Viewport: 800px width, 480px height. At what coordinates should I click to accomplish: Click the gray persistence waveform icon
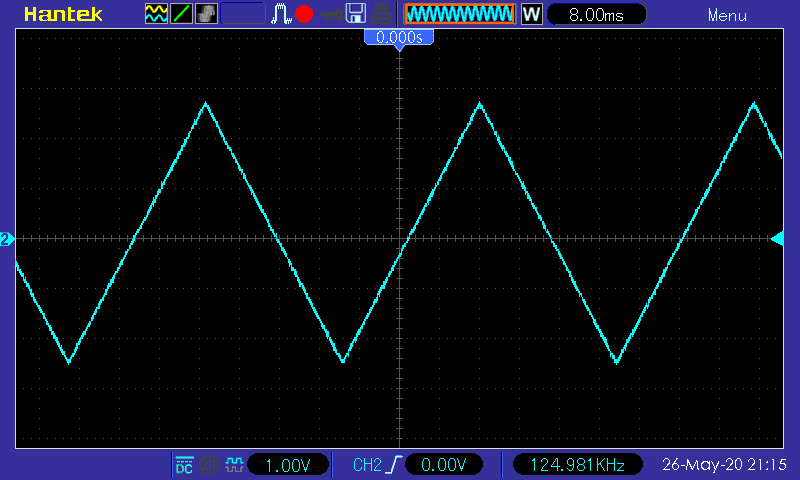[206, 14]
